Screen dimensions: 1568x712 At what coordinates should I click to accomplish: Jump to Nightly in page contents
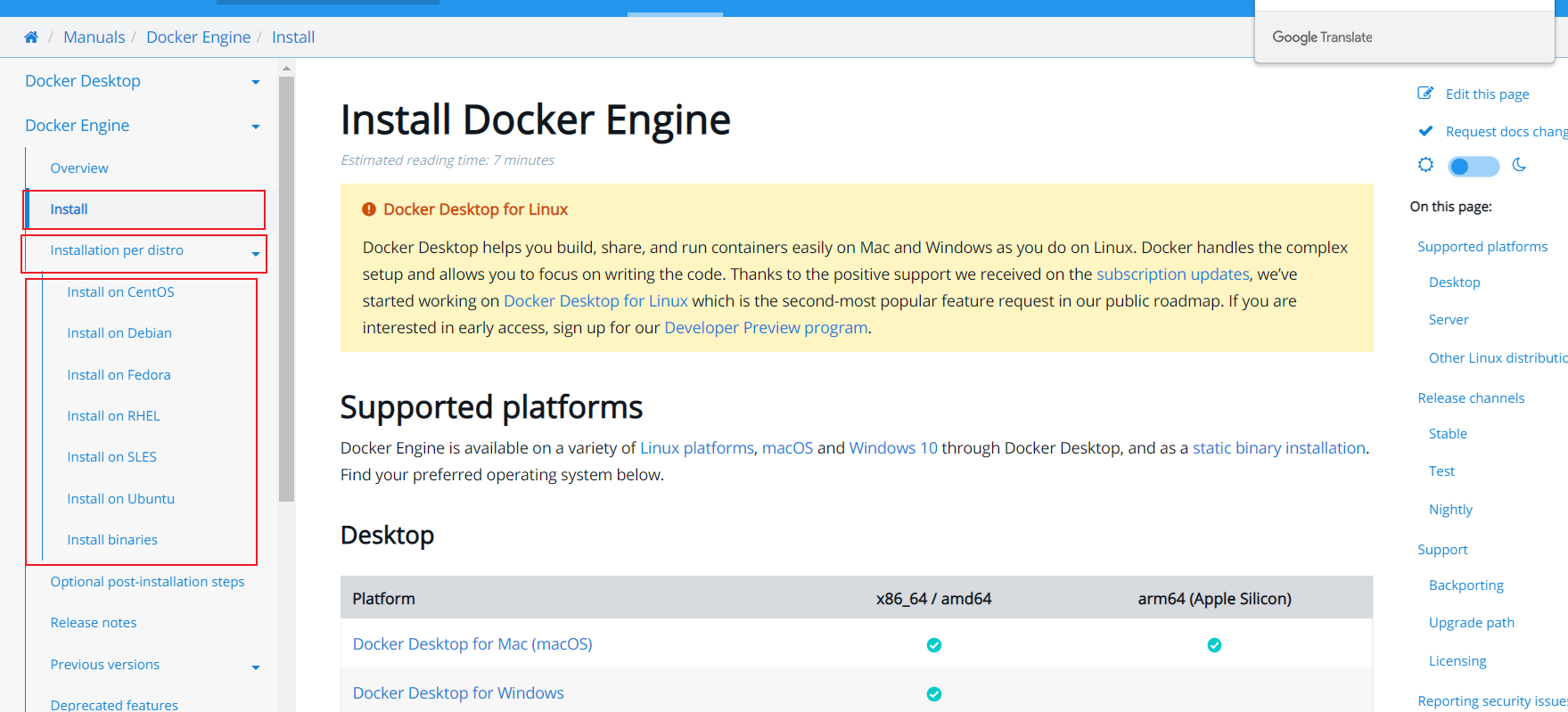1450,510
